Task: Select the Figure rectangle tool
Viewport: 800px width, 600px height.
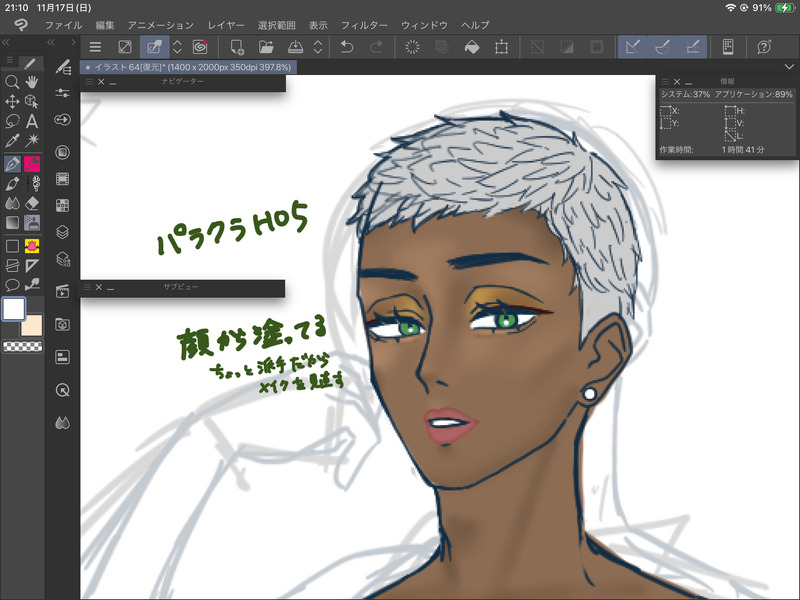Action: point(12,246)
